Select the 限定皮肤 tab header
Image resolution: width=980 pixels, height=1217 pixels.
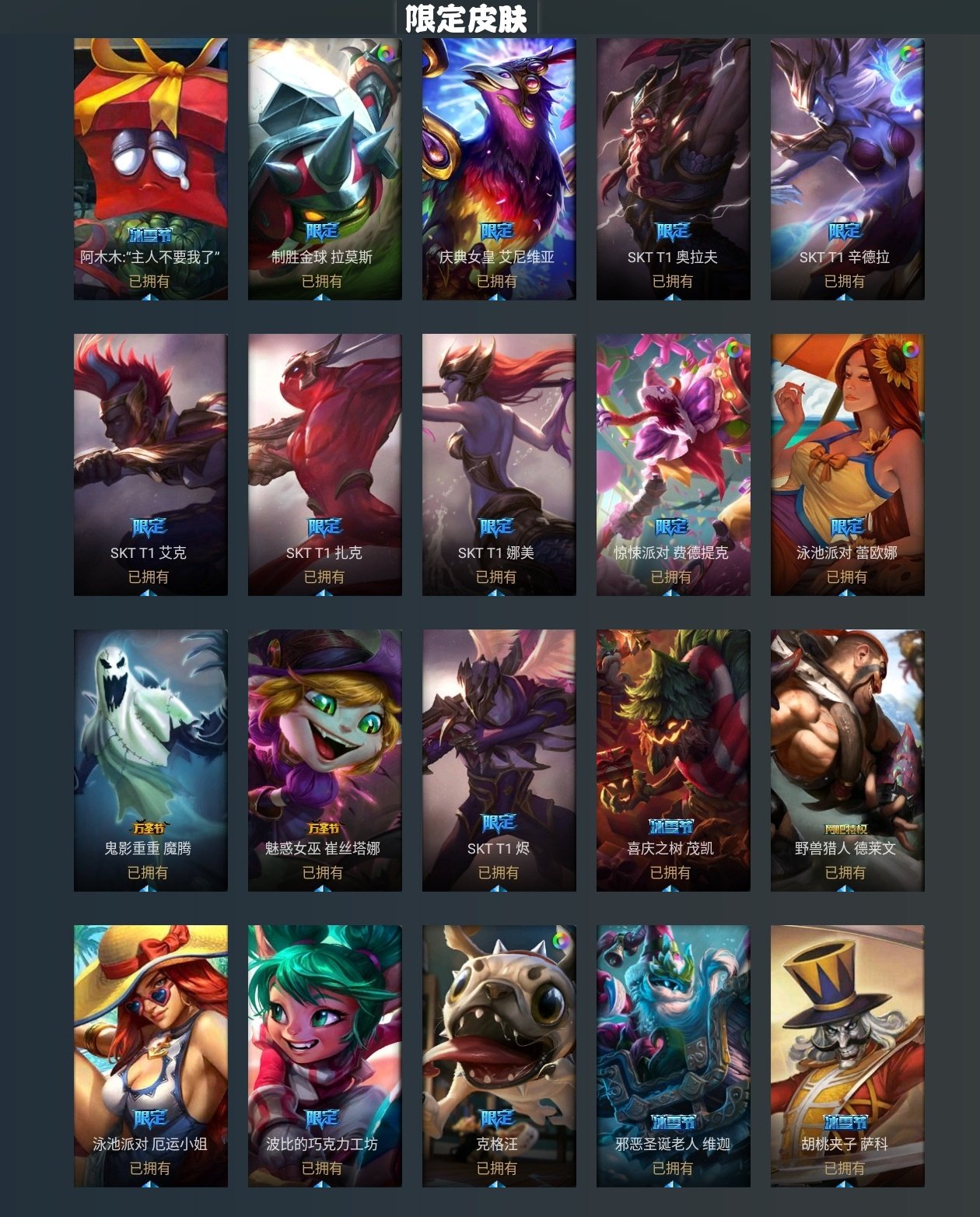(x=467, y=18)
